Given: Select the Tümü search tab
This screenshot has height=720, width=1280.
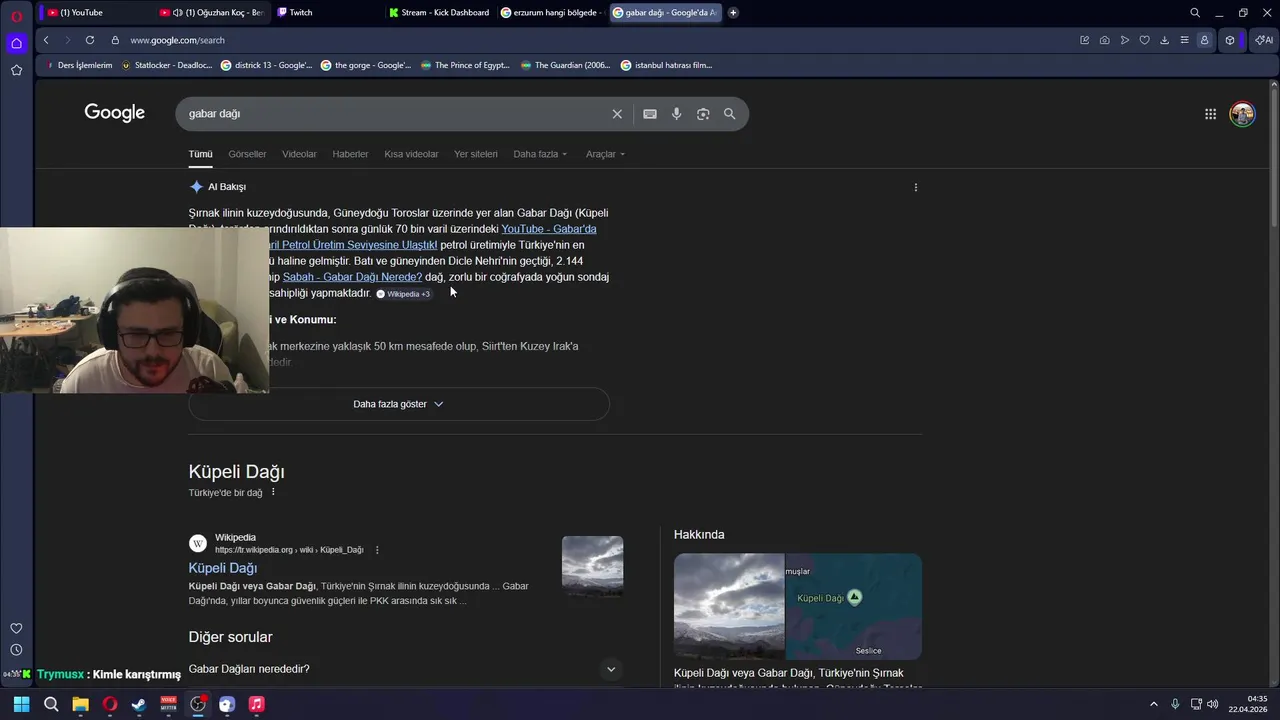Looking at the screenshot, I should pos(200,154).
